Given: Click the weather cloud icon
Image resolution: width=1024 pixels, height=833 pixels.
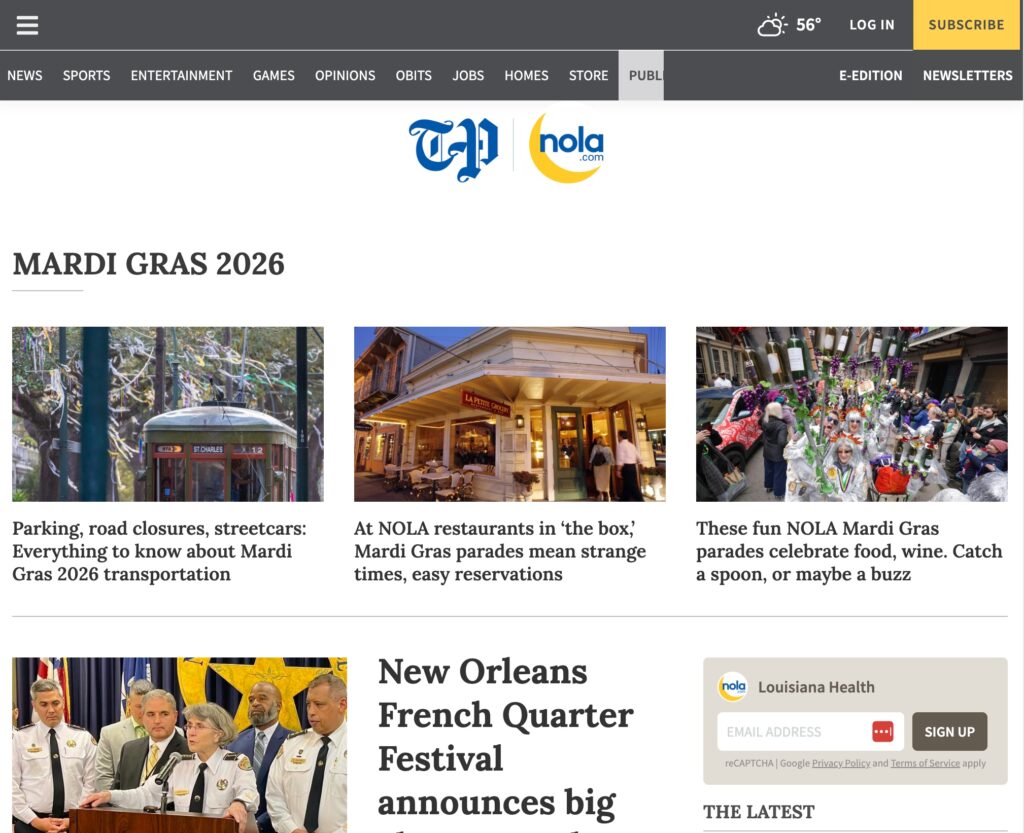Looking at the screenshot, I should [x=772, y=25].
